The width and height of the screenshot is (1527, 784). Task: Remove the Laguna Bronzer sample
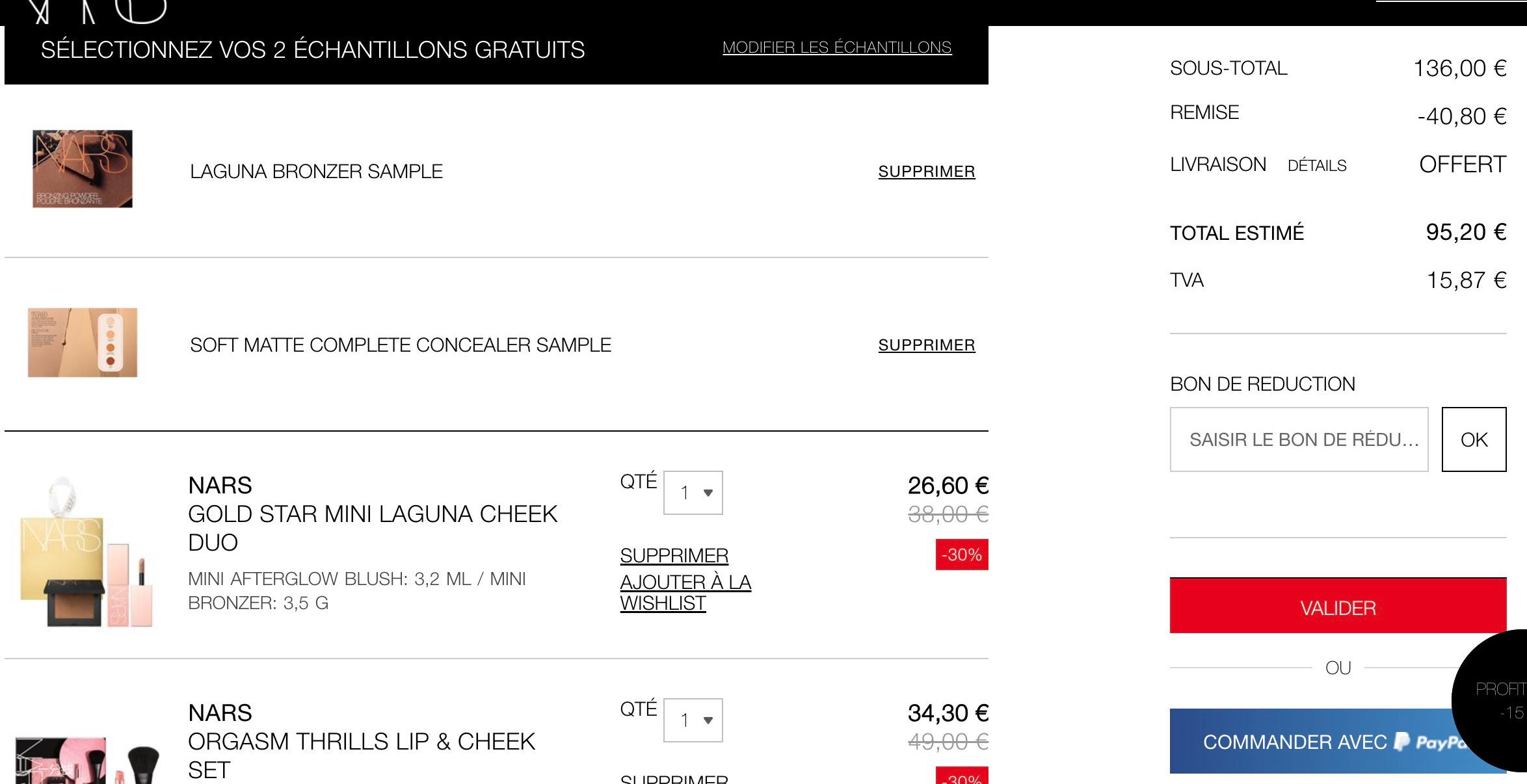[927, 172]
